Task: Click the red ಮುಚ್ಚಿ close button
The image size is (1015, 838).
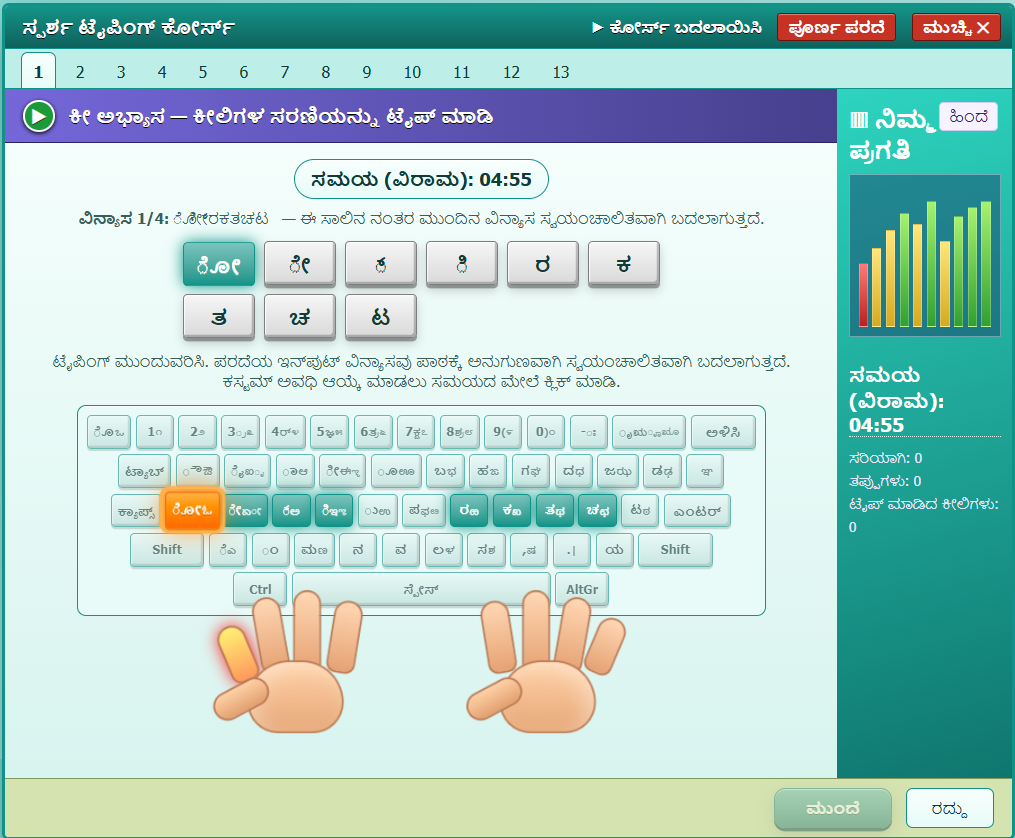Action: pos(956,27)
